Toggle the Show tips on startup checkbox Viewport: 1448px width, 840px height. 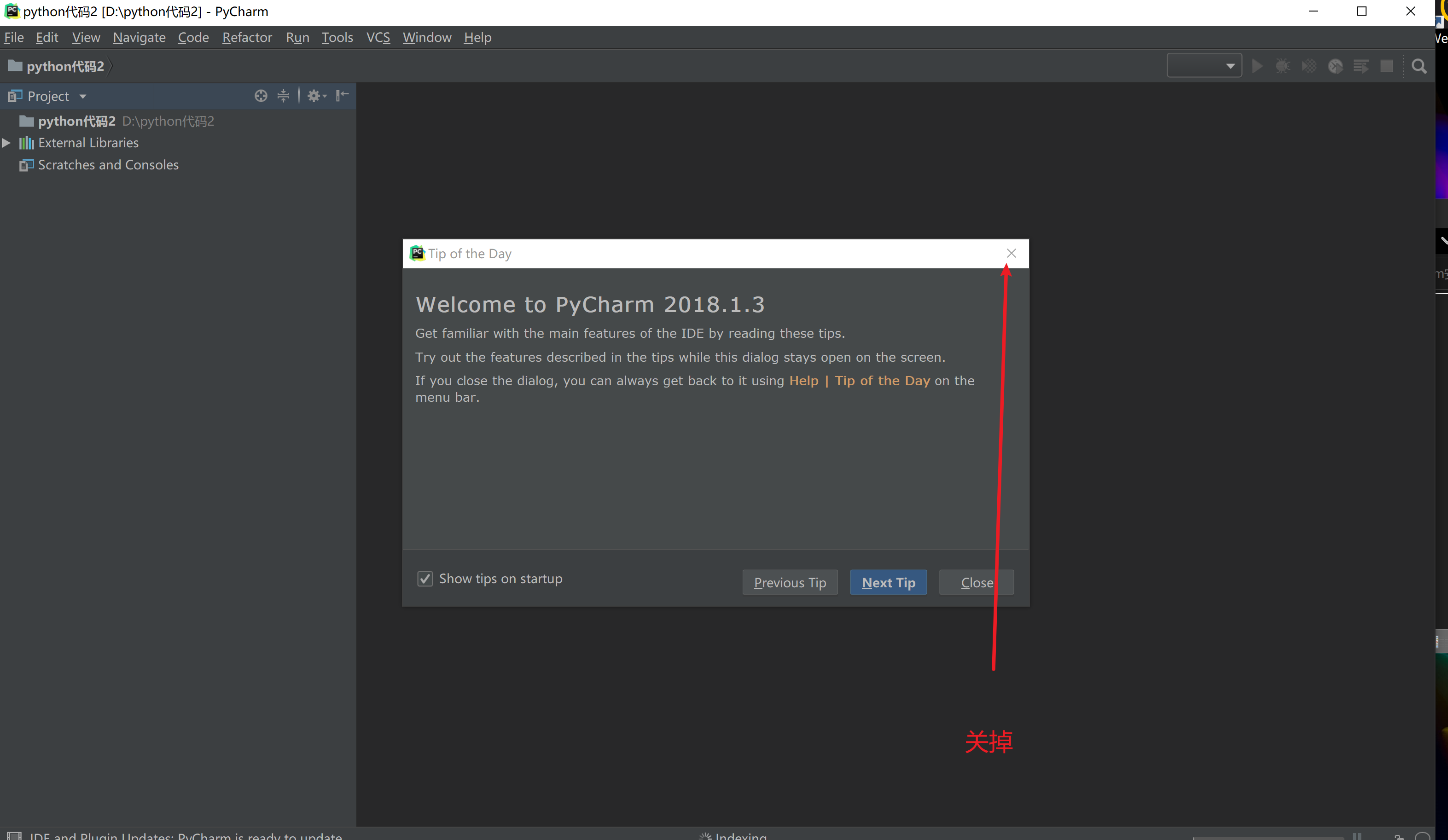[425, 579]
